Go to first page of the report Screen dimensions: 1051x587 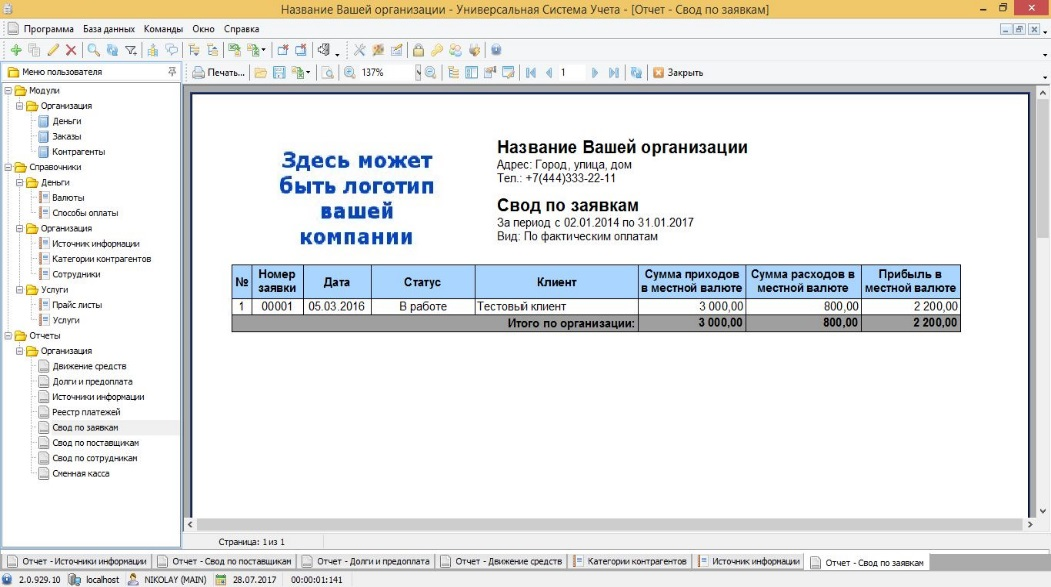point(531,72)
